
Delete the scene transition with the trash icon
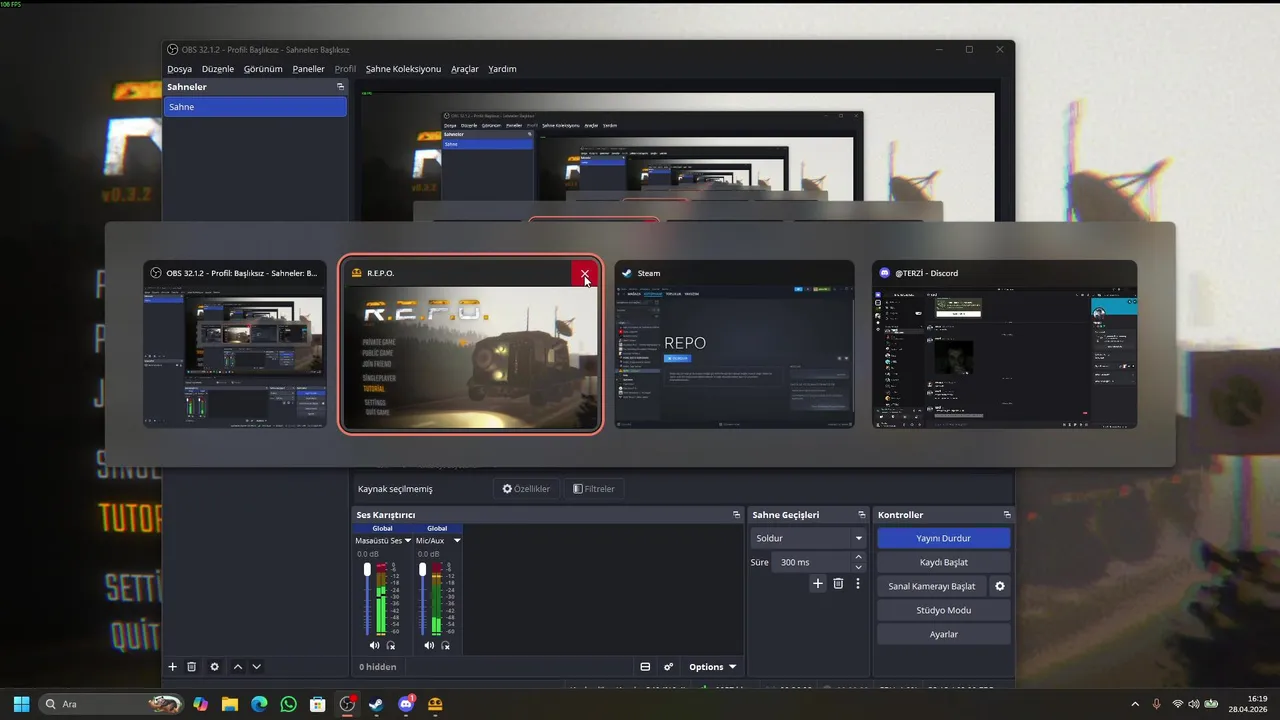838,584
